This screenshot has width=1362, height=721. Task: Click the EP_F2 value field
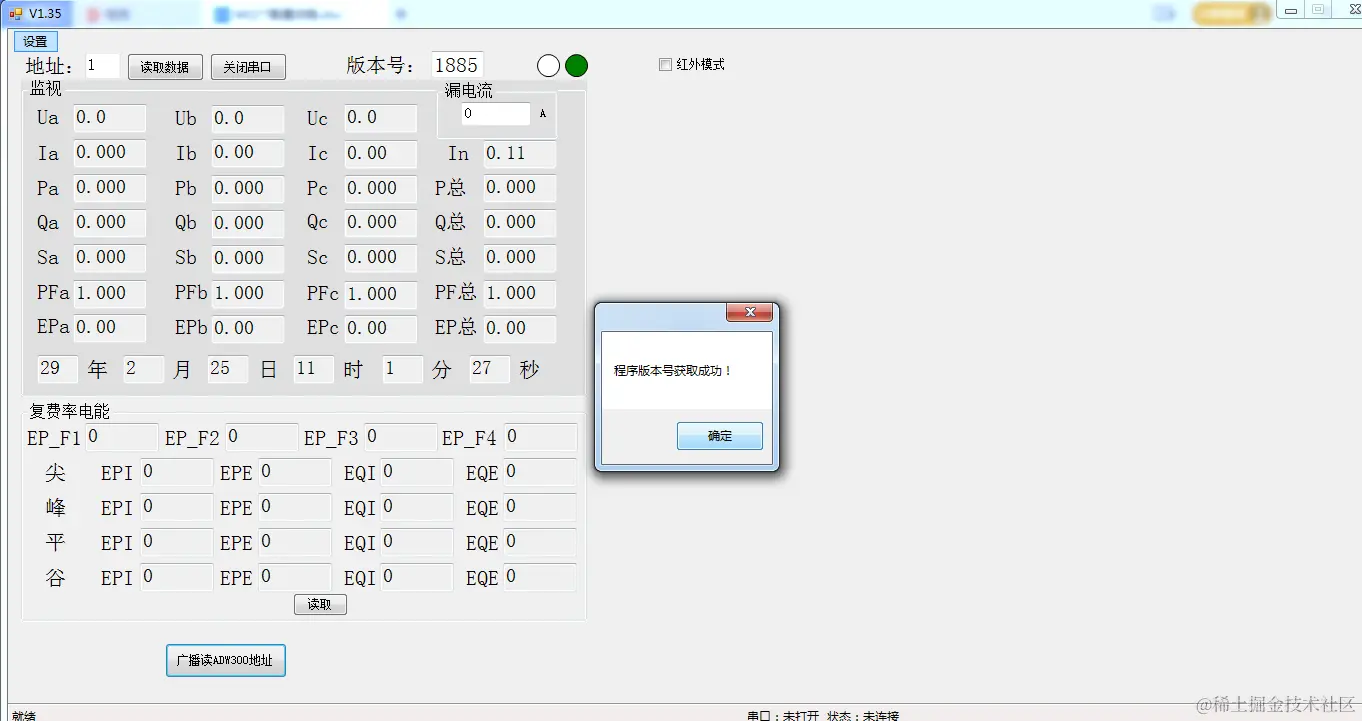(x=262, y=437)
